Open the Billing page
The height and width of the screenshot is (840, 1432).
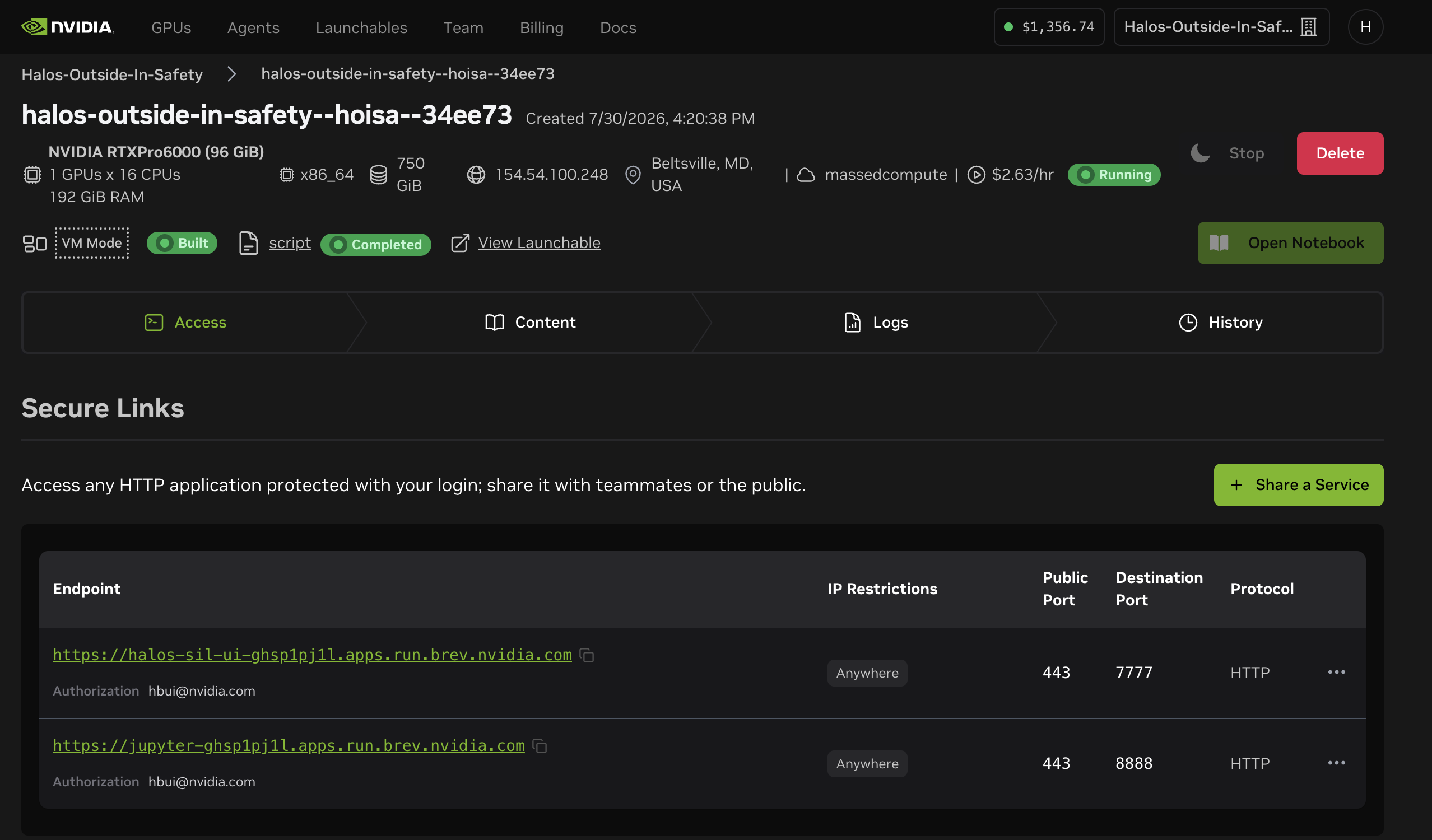tap(542, 27)
